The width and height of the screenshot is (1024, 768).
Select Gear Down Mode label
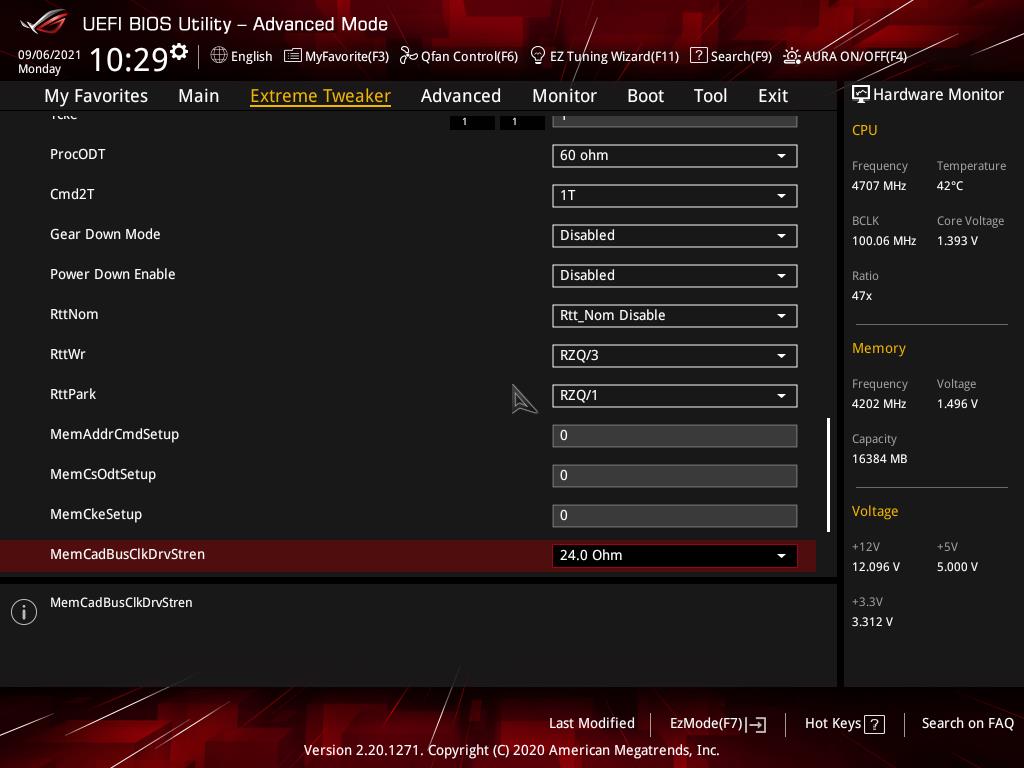click(x=105, y=234)
